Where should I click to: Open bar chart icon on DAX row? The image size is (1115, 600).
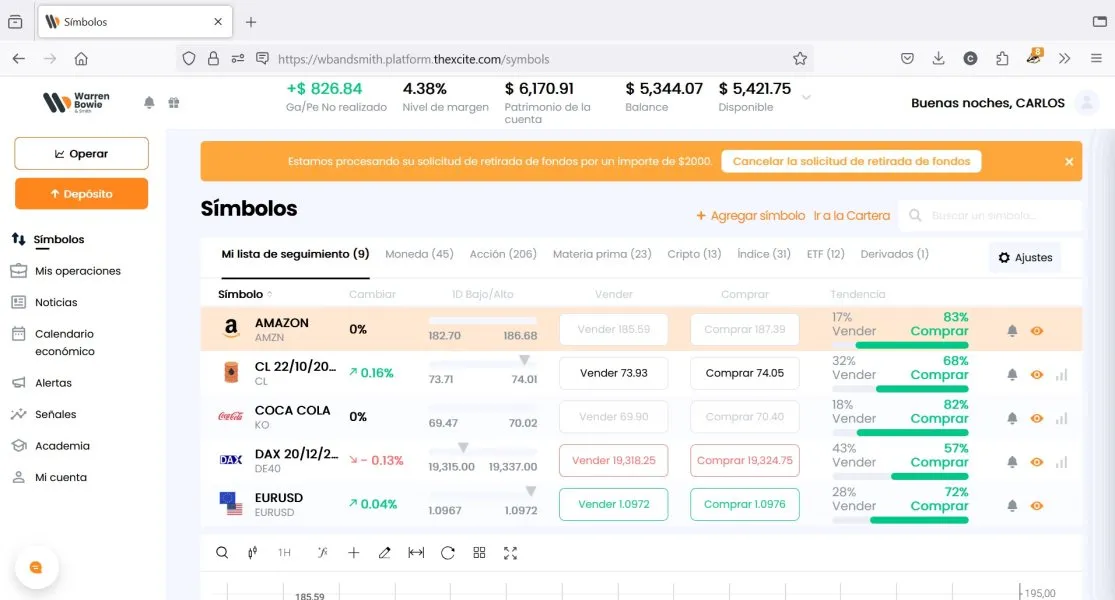click(1062, 462)
